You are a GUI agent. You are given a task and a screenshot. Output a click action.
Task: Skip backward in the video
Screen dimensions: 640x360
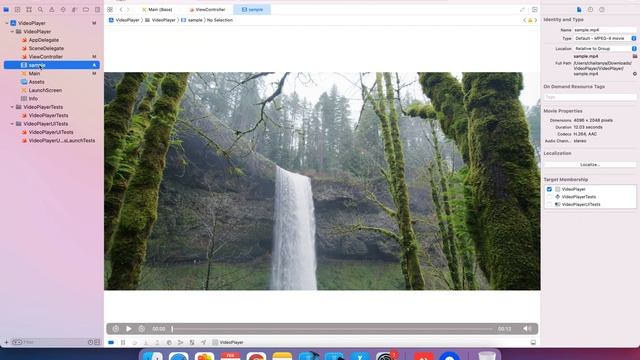point(116,329)
